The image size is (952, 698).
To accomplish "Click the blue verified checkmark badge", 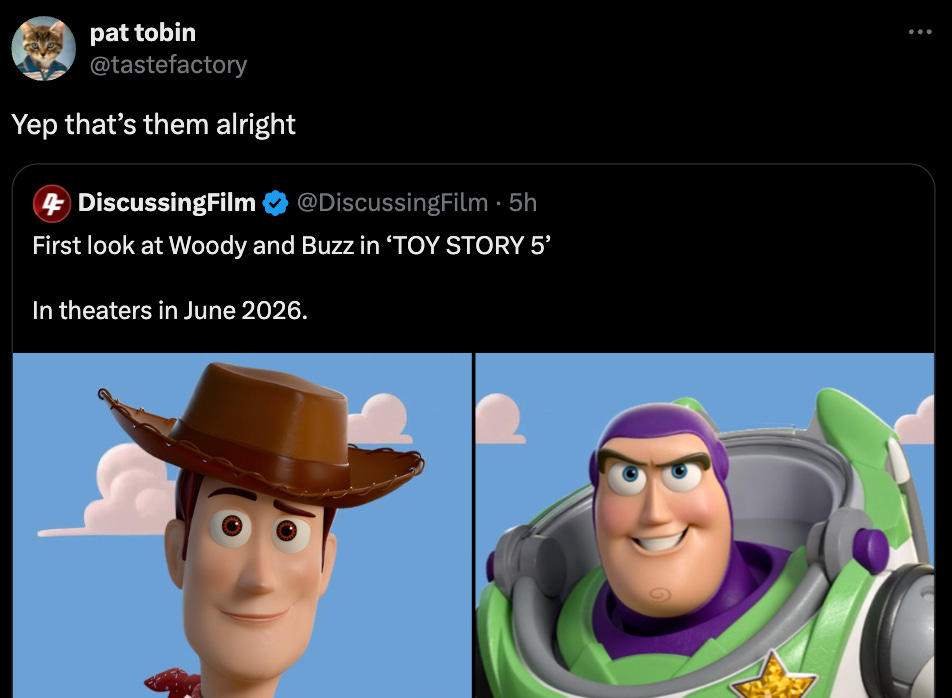I will pos(276,203).
